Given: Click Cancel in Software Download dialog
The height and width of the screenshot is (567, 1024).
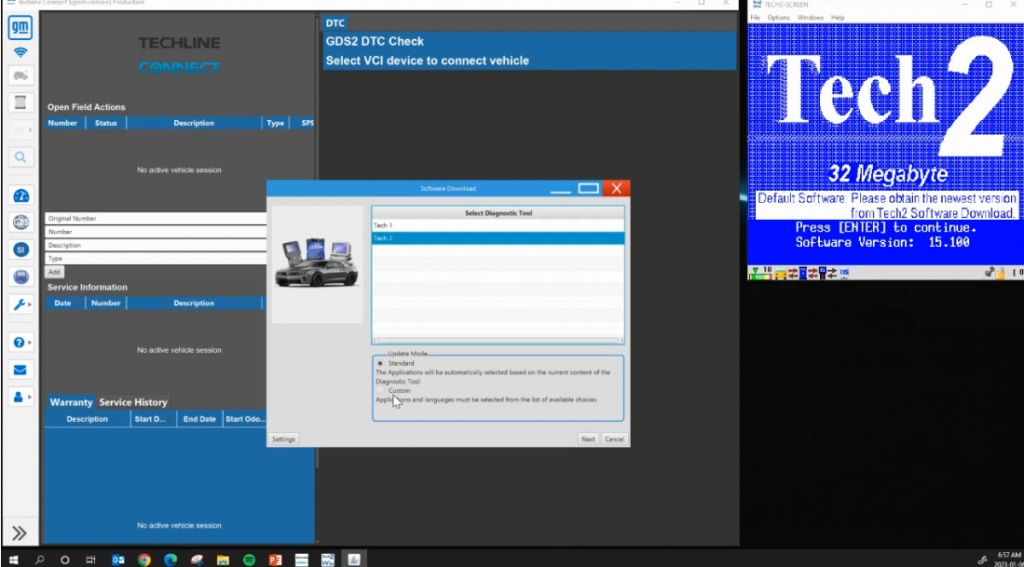Looking at the screenshot, I should tap(615, 439).
